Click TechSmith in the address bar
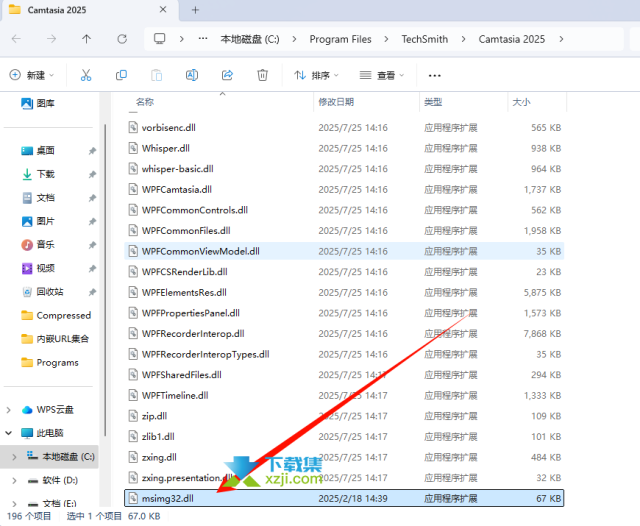This screenshot has width=640, height=526. coord(424,39)
